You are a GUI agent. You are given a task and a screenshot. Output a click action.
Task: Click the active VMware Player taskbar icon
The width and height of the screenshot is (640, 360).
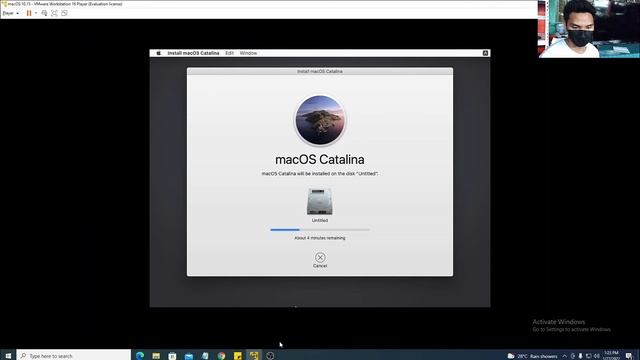tap(254, 356)
